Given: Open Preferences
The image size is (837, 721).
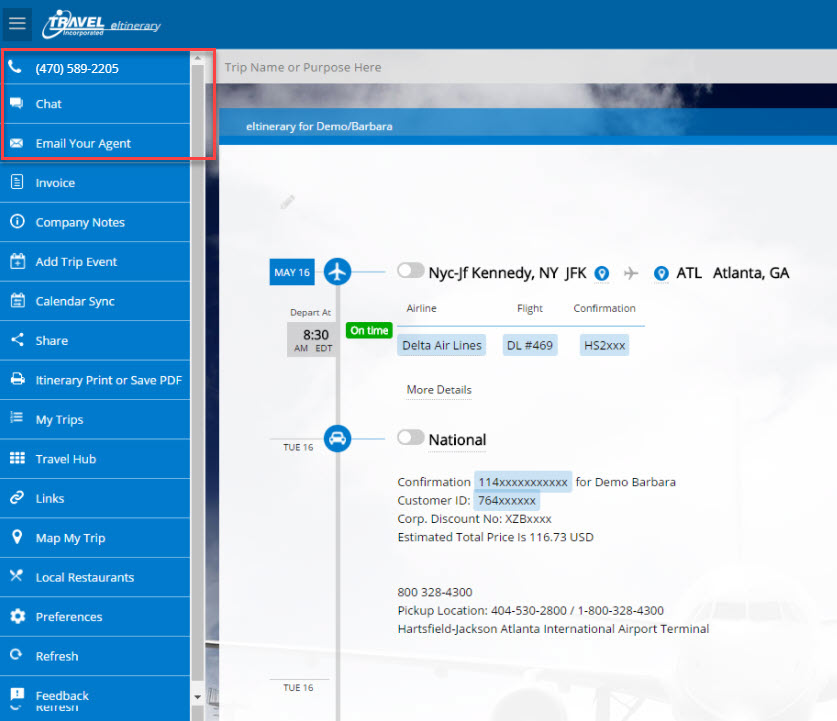Looking at the screenshot, I should (x=95, y=617).
